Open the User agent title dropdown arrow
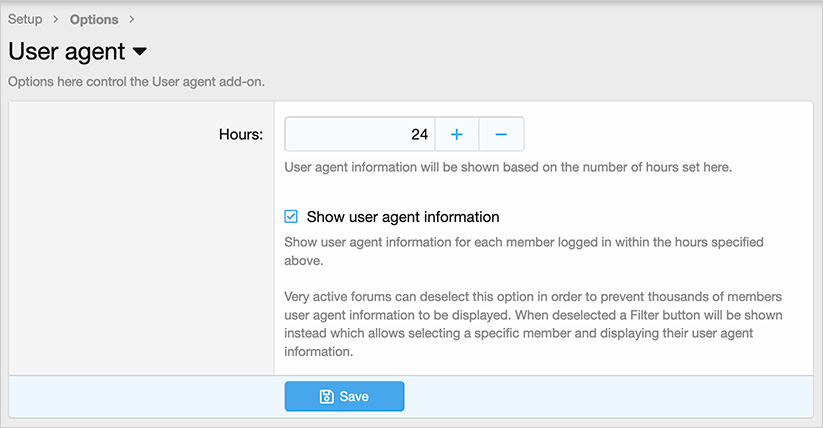 140,51
